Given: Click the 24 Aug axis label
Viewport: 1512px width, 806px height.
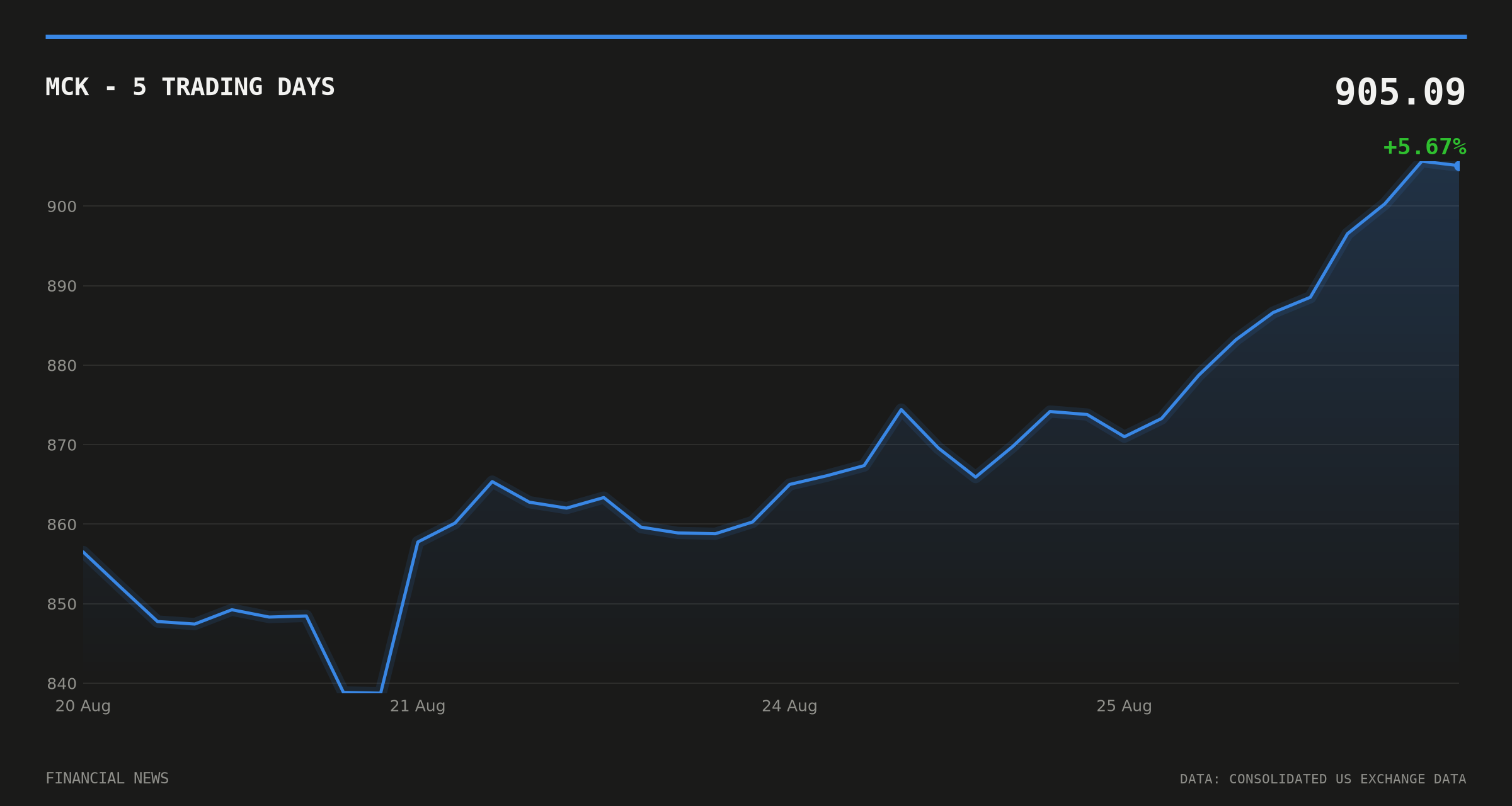Looking at the screenshot, I should [789, 706].
